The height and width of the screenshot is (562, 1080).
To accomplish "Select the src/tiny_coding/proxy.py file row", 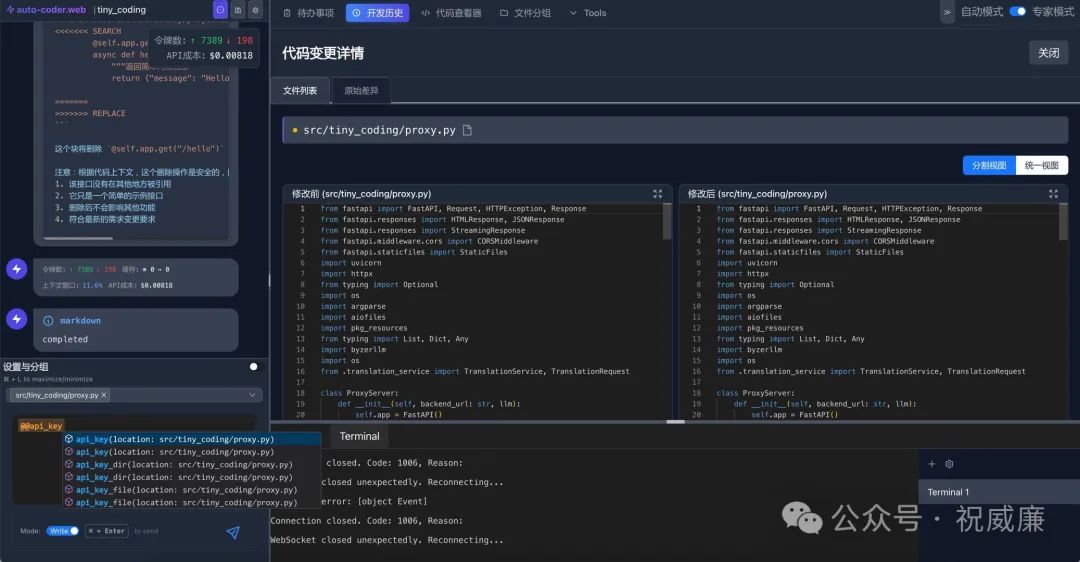I will point(675,130).
